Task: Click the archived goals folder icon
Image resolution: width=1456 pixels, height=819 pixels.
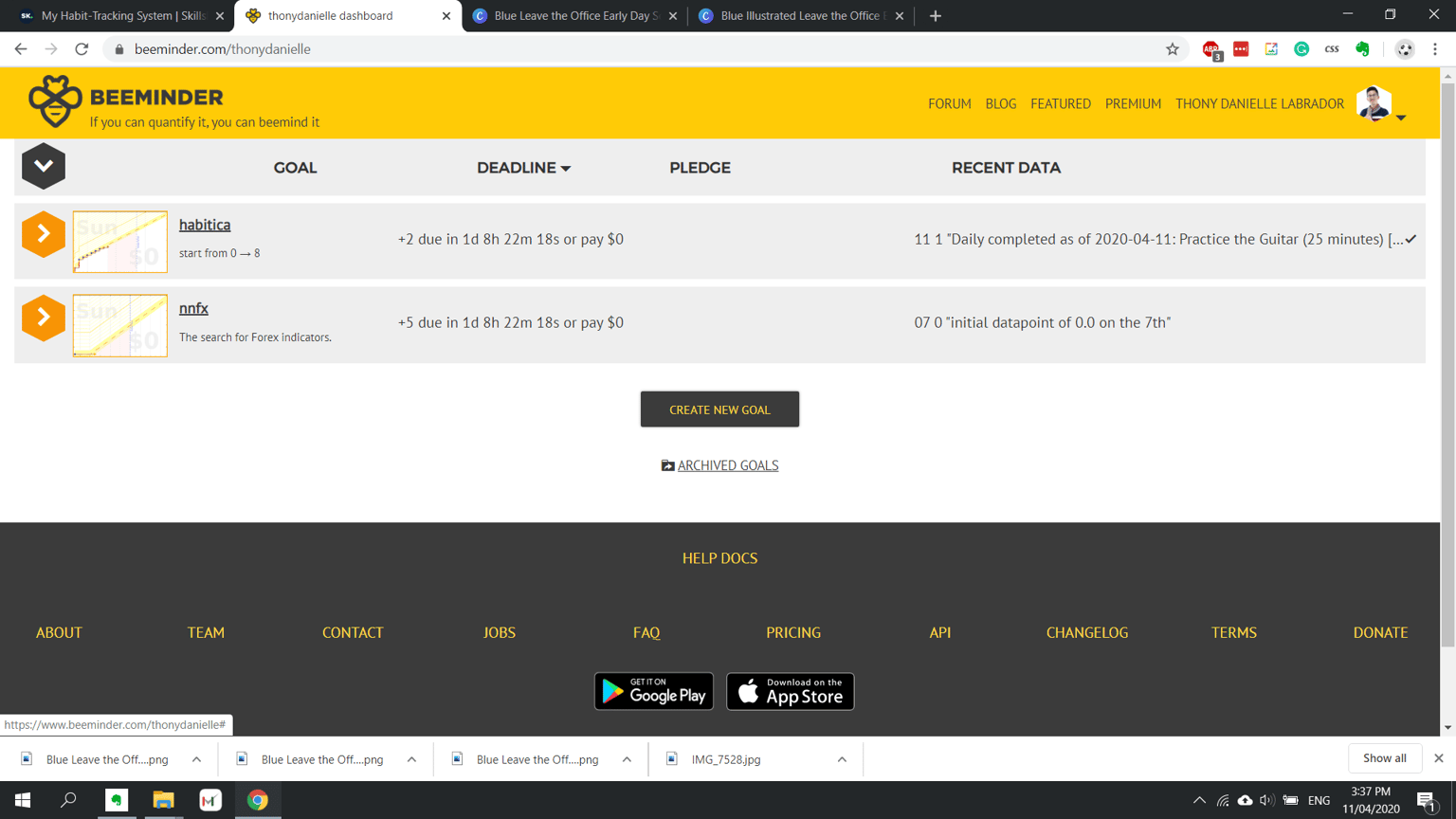Action: click(x=667, y=465)
